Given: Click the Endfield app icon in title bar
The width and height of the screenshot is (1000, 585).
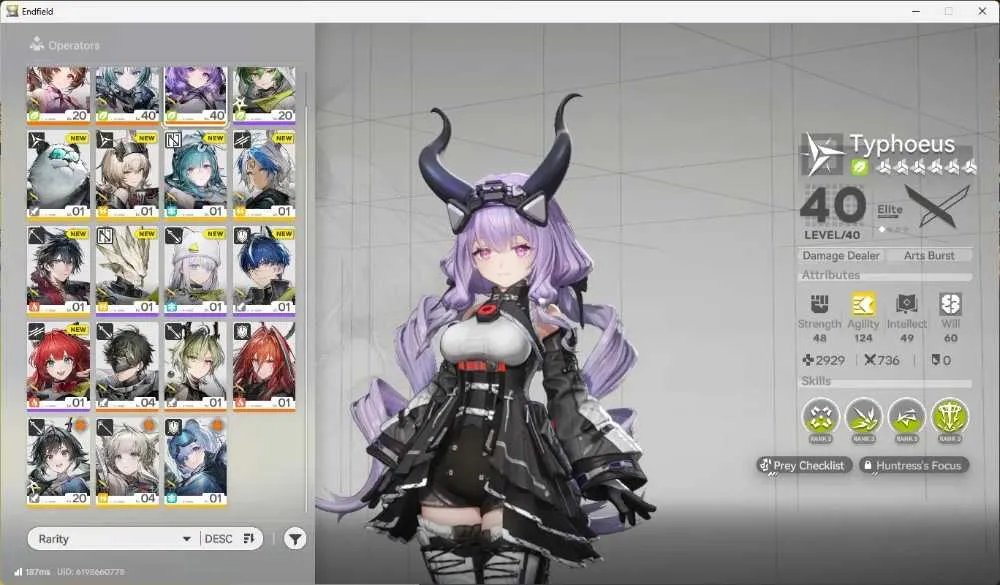Looking at the screenshot, I should tap(11, 11).
